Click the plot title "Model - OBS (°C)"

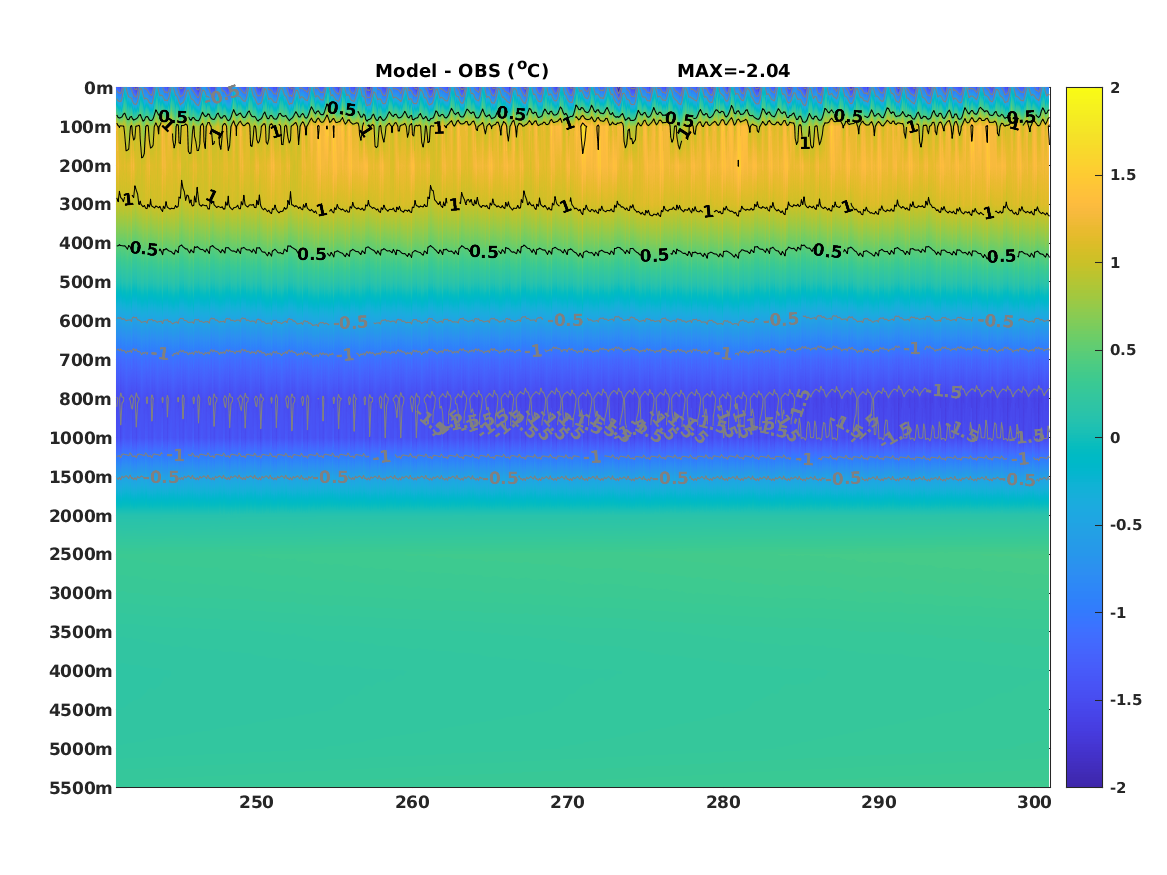pyautogui.click(x=461, y=71)
